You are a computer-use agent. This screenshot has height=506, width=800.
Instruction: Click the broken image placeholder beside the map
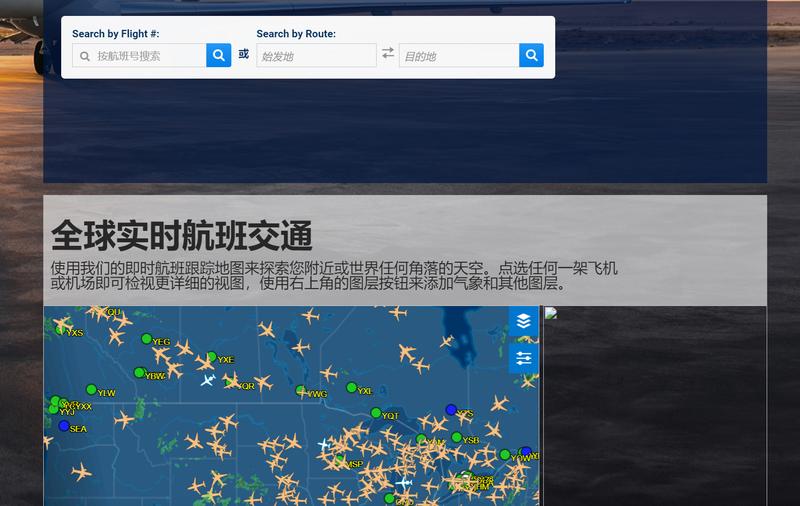tap(551, 313)
